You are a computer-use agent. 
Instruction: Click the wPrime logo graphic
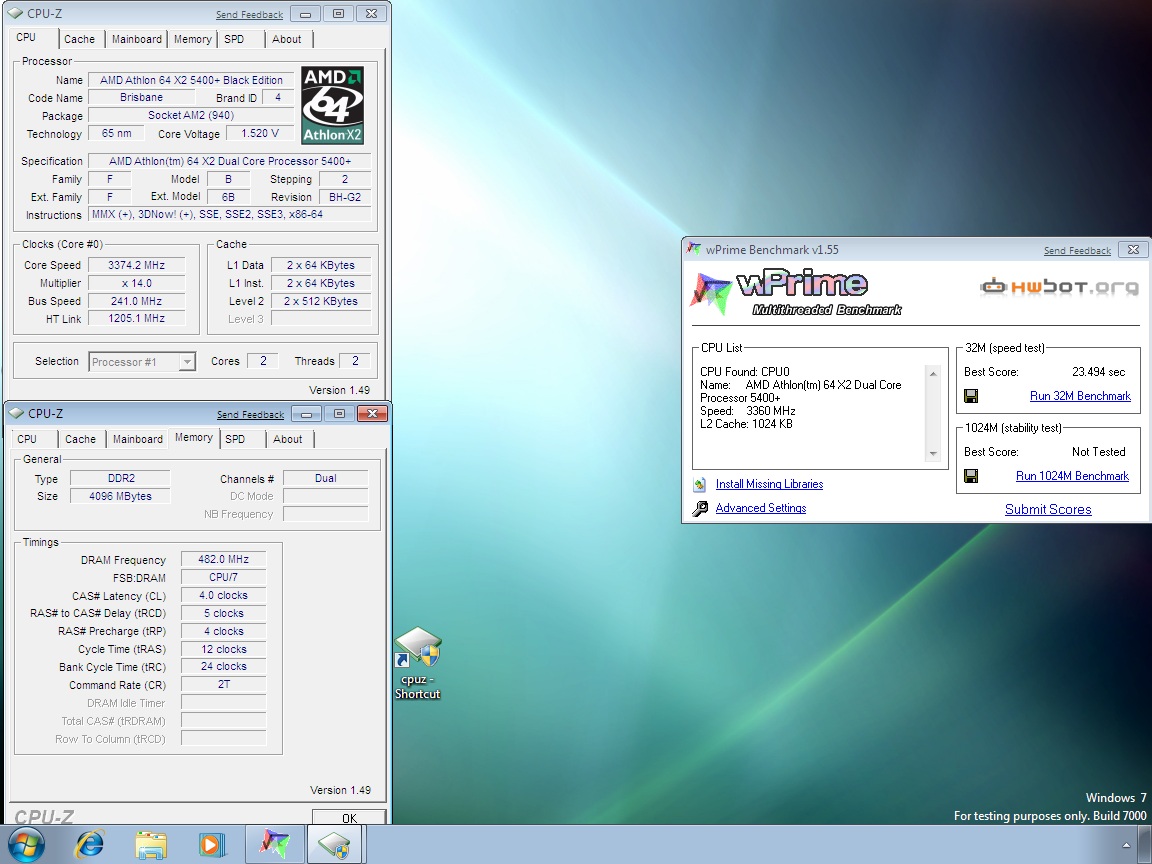[796, 292]
